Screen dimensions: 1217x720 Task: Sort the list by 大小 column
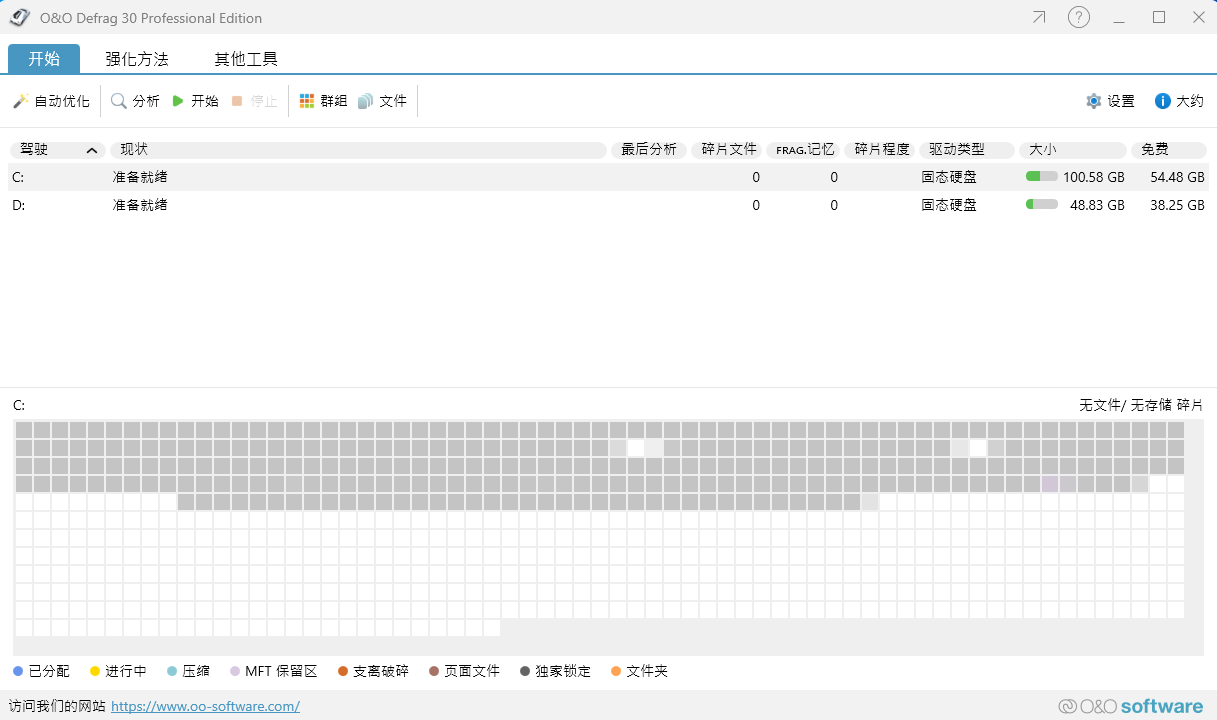1071,150
